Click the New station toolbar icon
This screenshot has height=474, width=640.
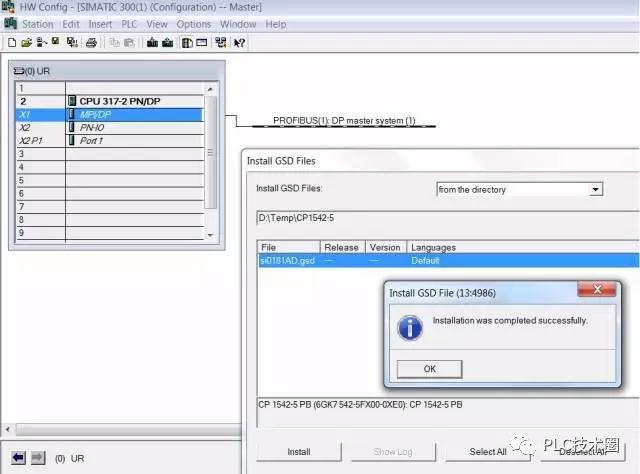click(x=12, y=42)
